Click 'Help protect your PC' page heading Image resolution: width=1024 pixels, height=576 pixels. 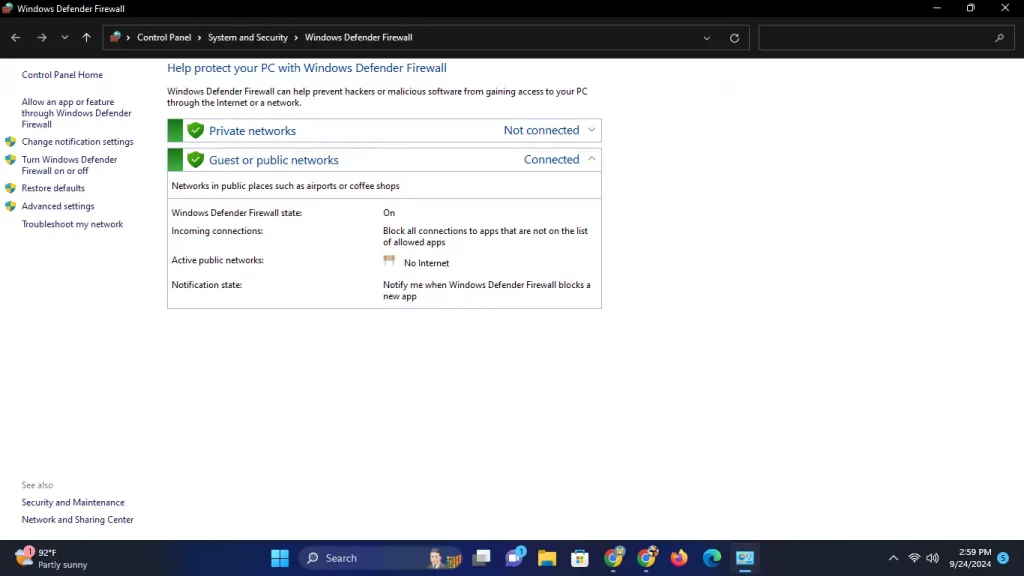tap(307, 68)
